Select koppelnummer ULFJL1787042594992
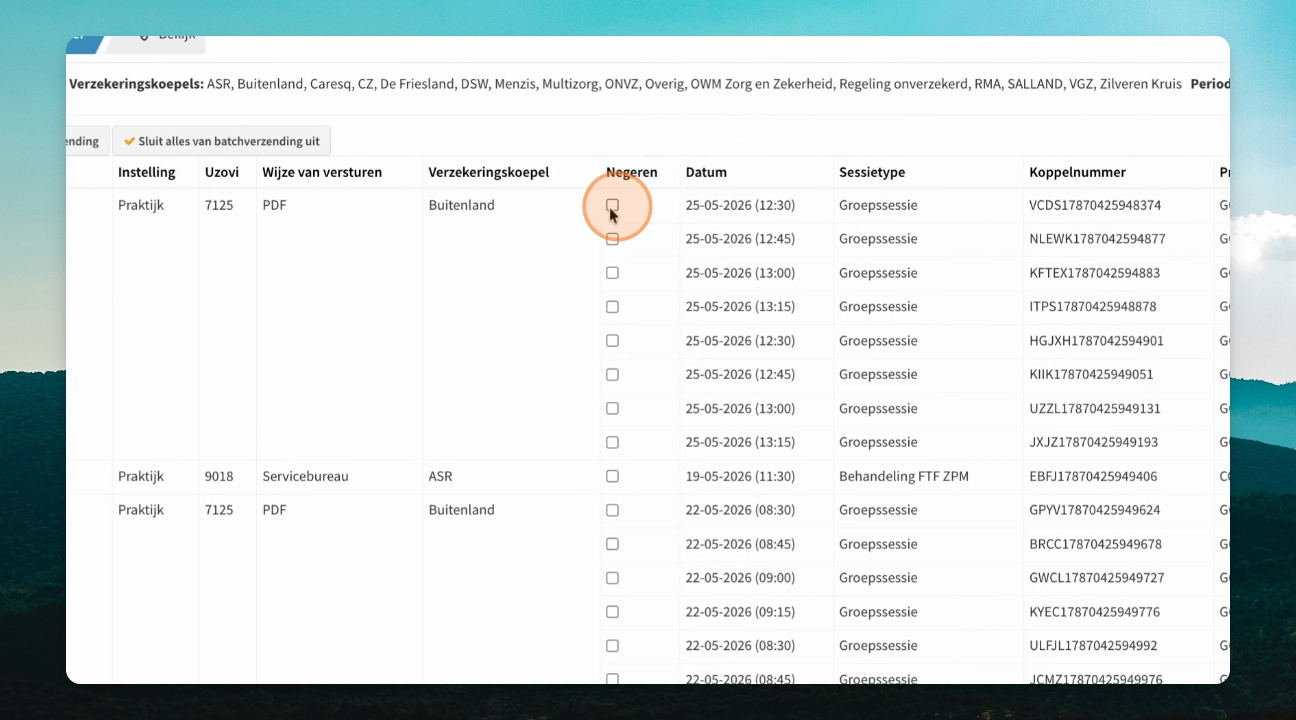Image resolution: width=1296 pixels, height=720 pixels. 1094,646
